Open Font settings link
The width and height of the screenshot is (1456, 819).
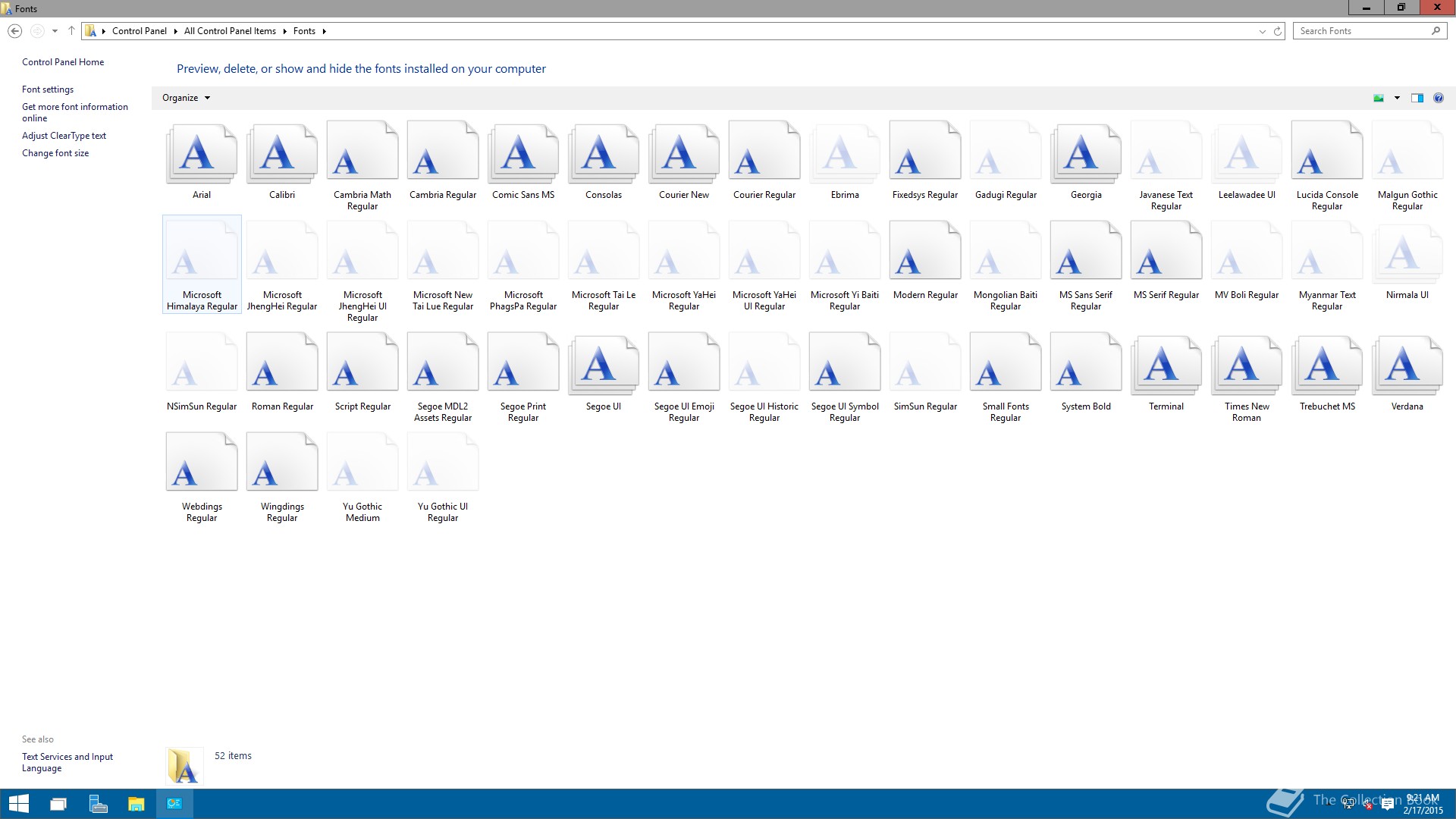point(48,89)
